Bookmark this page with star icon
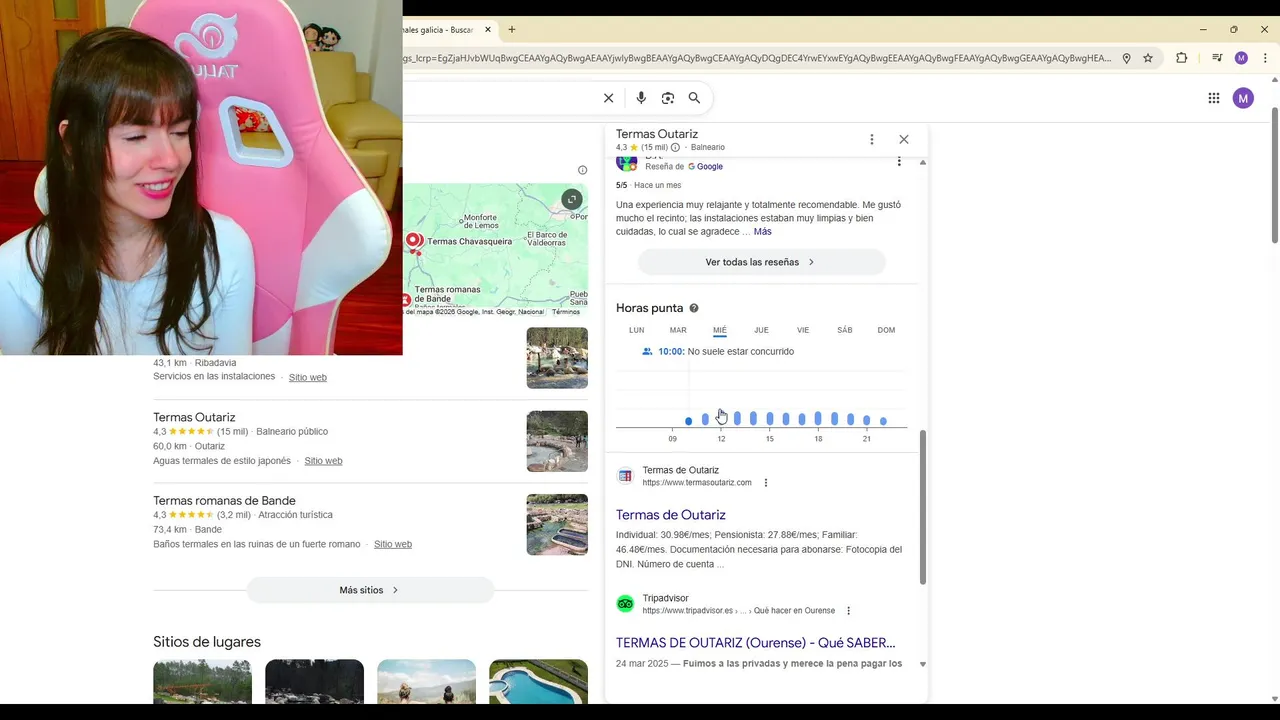The image size is (1280, 720). coord(1148,58)
